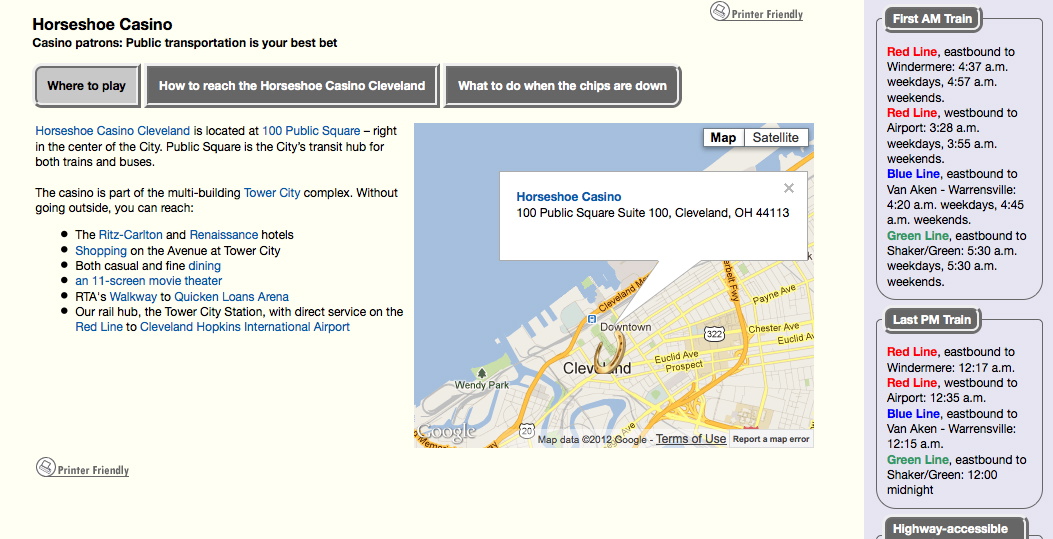The width and height of the screenshot is (1053, 539).
Task: Open the dining link
Action: coord(204,266)
